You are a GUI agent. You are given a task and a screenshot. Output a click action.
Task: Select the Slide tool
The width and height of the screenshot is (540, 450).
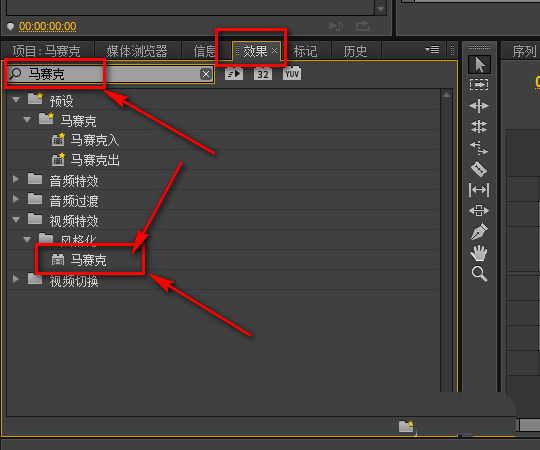pyautogui.click(x=479, y=210)
